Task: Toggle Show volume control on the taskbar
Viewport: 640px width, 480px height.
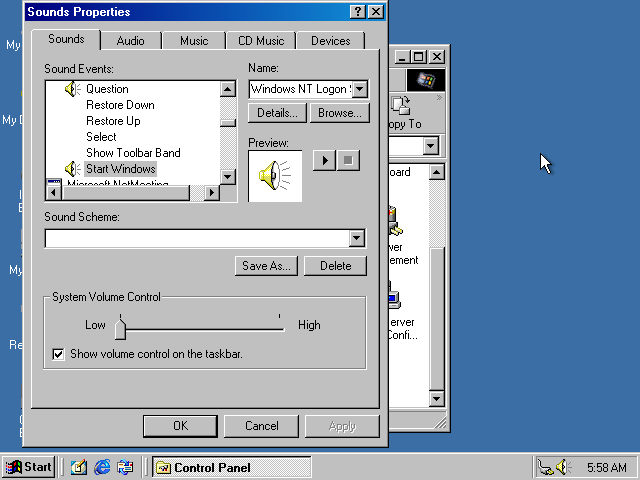Action: click(58, 354)
